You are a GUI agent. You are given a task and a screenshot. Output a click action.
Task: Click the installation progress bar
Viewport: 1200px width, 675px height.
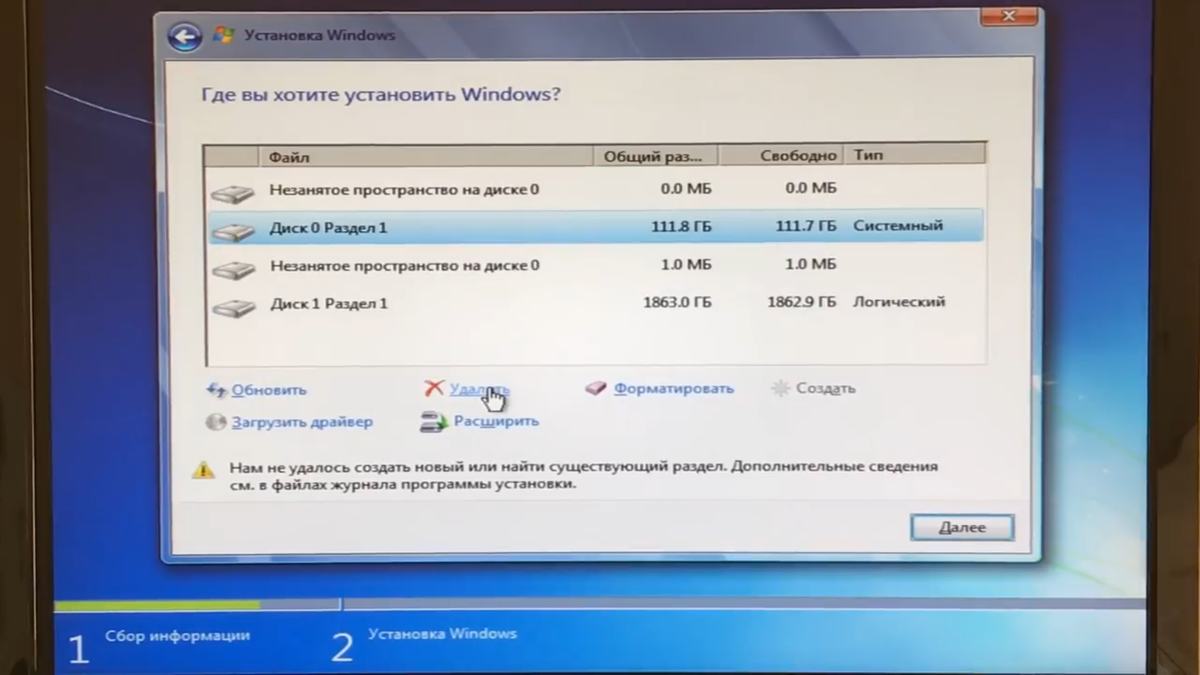tap(600, 604)
